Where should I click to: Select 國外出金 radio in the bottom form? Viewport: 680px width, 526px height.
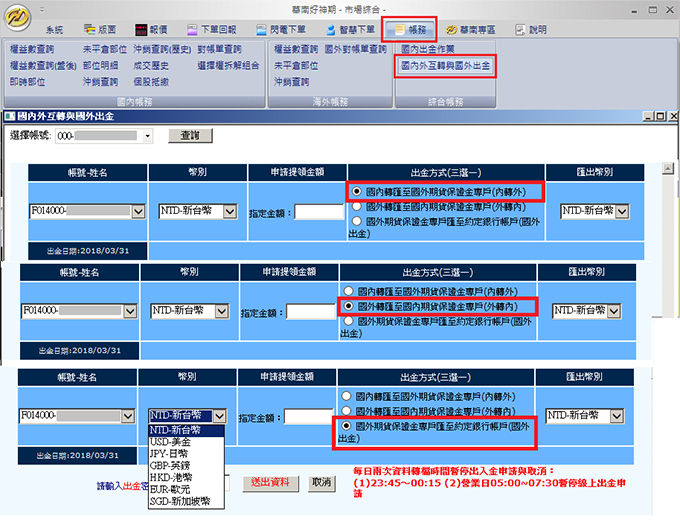(346, 426)
